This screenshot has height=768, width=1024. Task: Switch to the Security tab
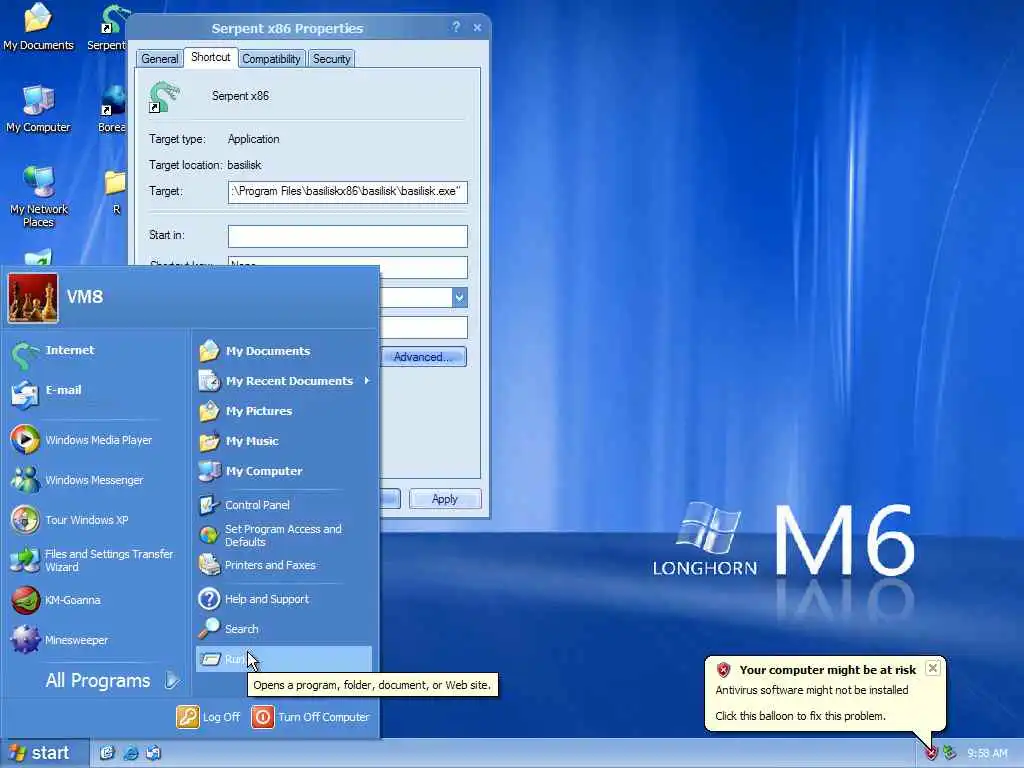[x=332, y=59]
